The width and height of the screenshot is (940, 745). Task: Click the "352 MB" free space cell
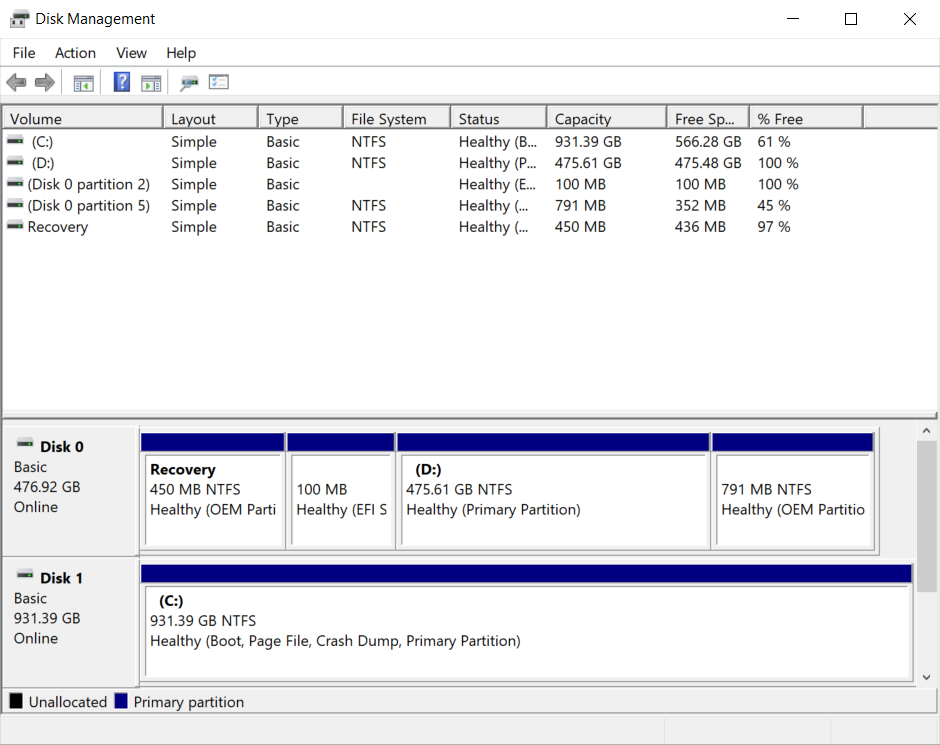[700, 206]
